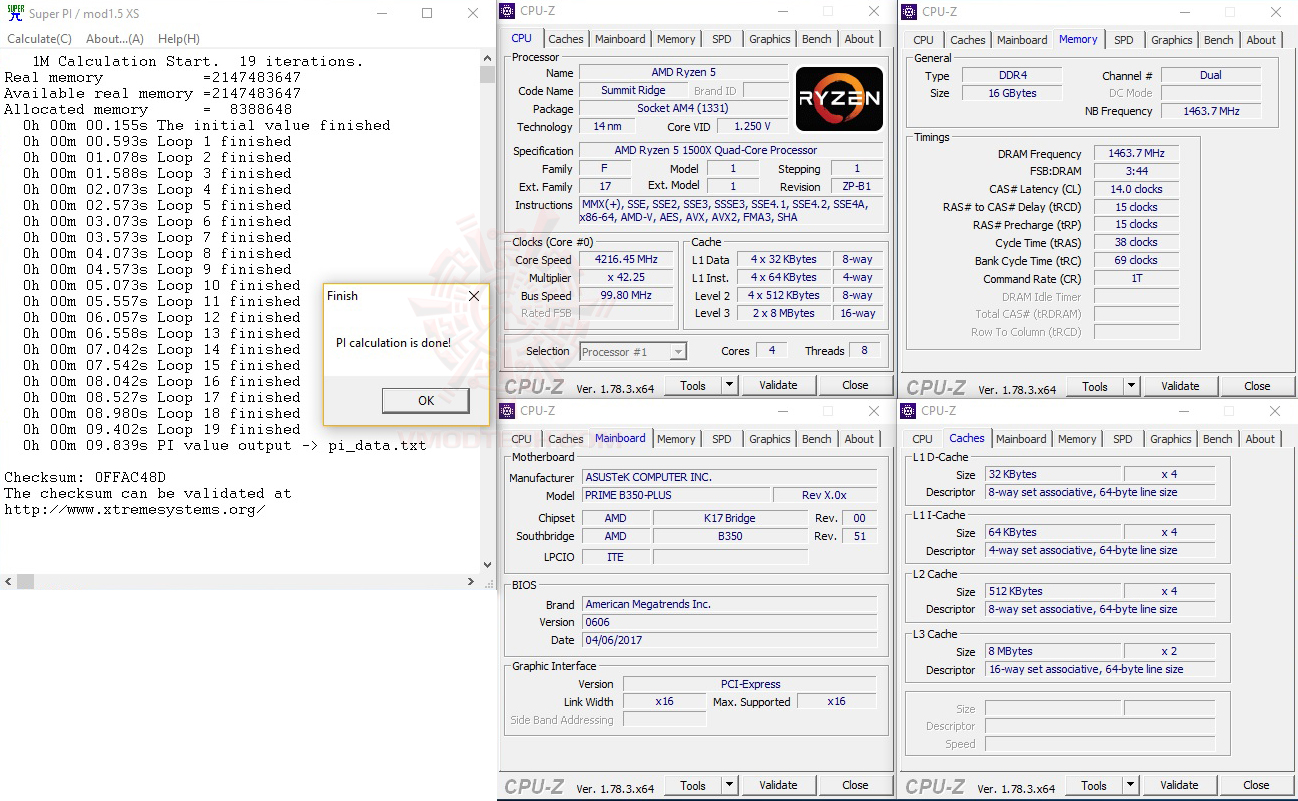Open the Bench tab in CPU-Z

pyautogui.click(x=816, y=38)
